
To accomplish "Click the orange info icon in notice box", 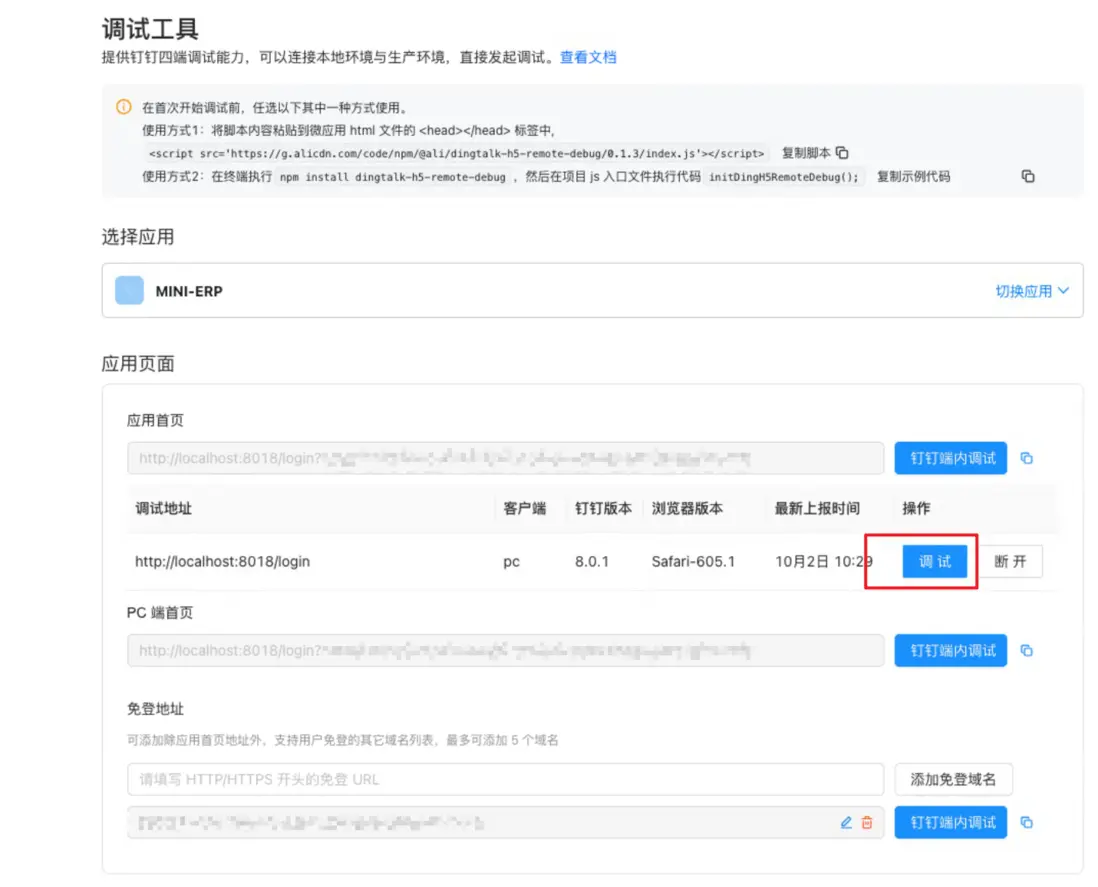I will [123, 107].
